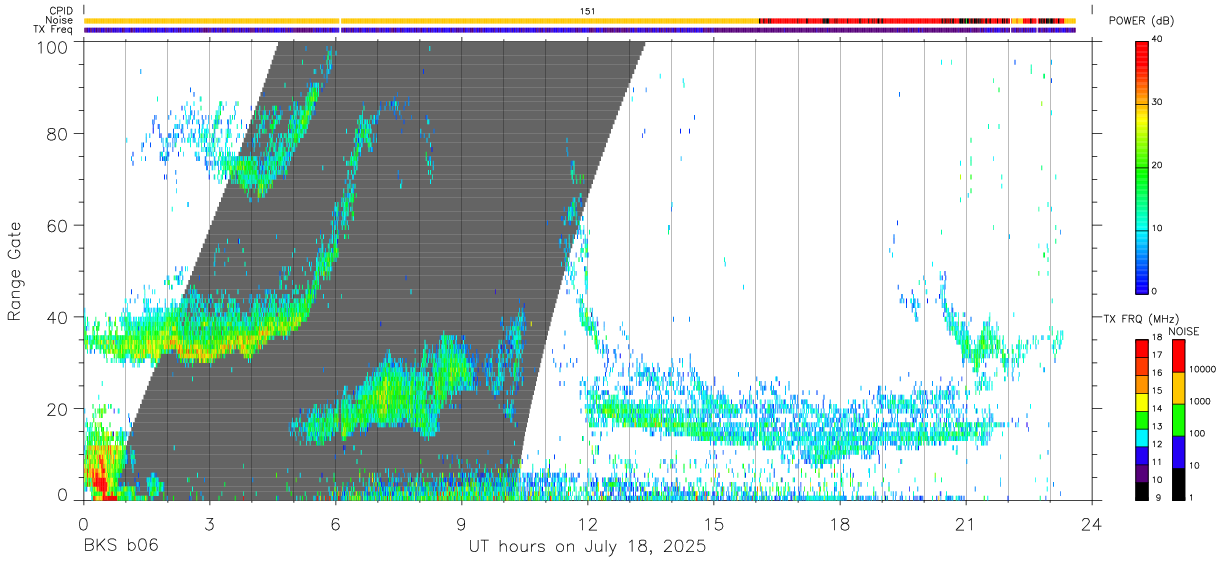This screenshot has width=1228, height=567.
Task: Click the 10000 label on noise scale
Action: point(1202,369)
